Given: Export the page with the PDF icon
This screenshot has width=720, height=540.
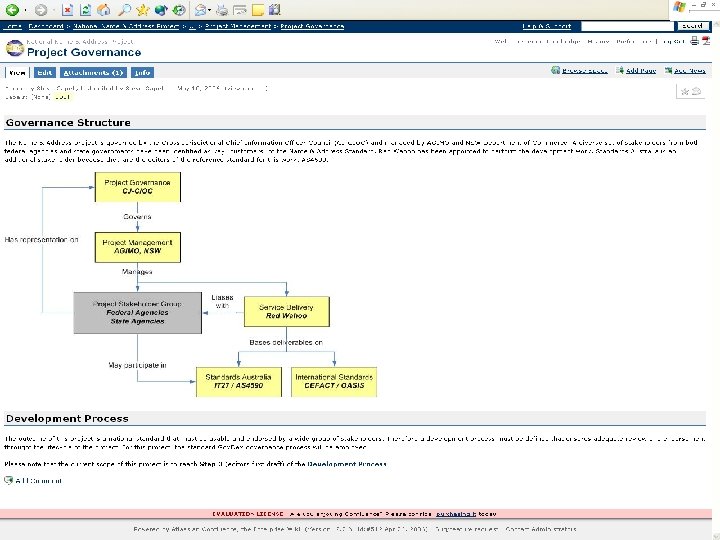Looking at the screenshot, I should [x=706, y=41].
